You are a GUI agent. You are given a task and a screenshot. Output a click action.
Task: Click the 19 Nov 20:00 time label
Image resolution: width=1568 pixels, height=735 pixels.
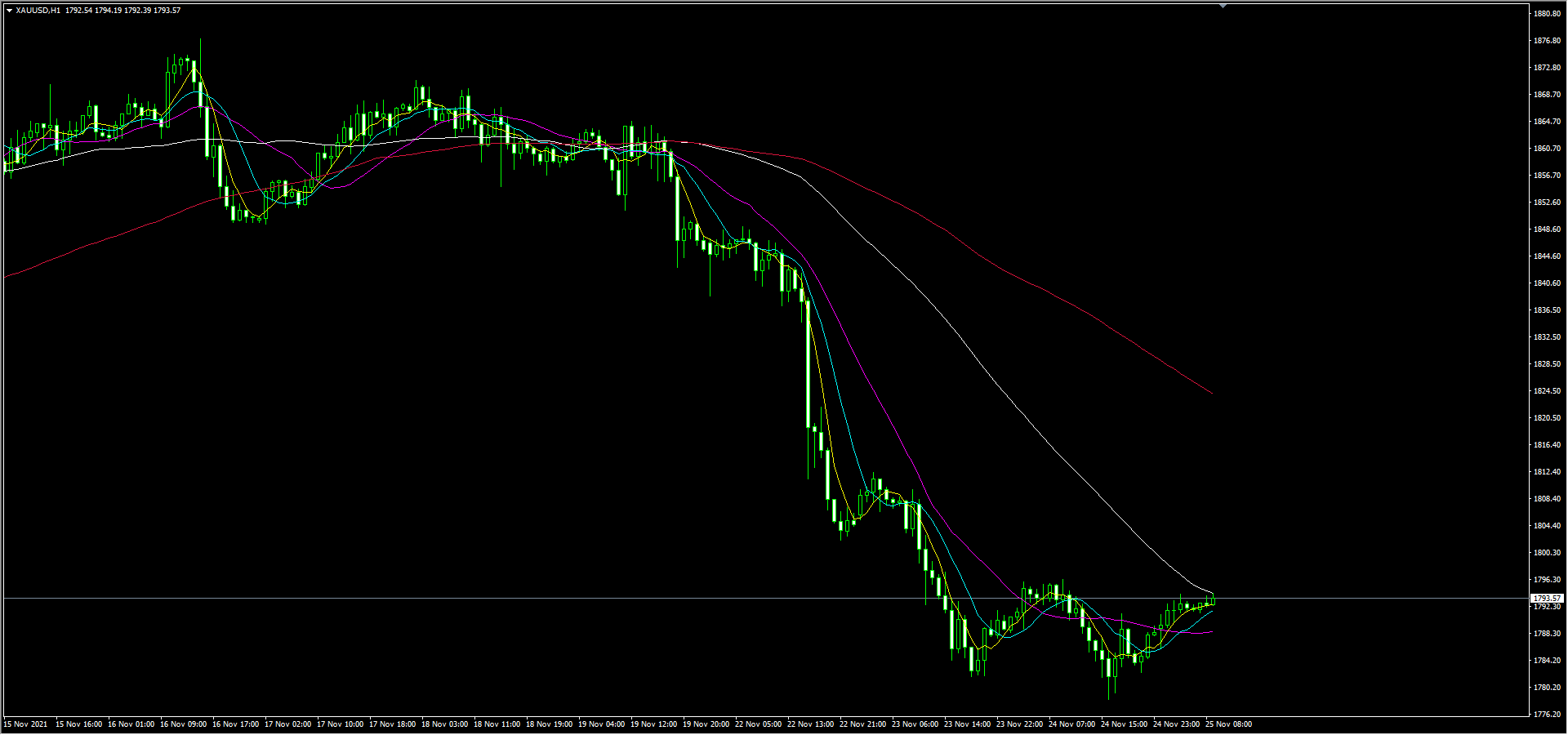coord(706,724)
